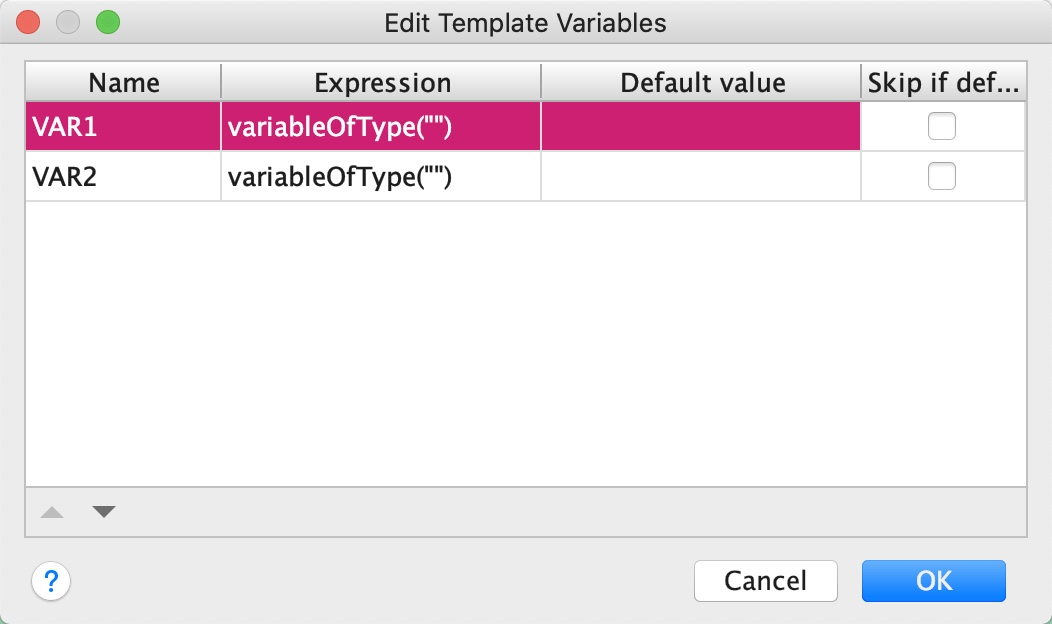
Task: Close the dialog with the red button
Action: 29,22
